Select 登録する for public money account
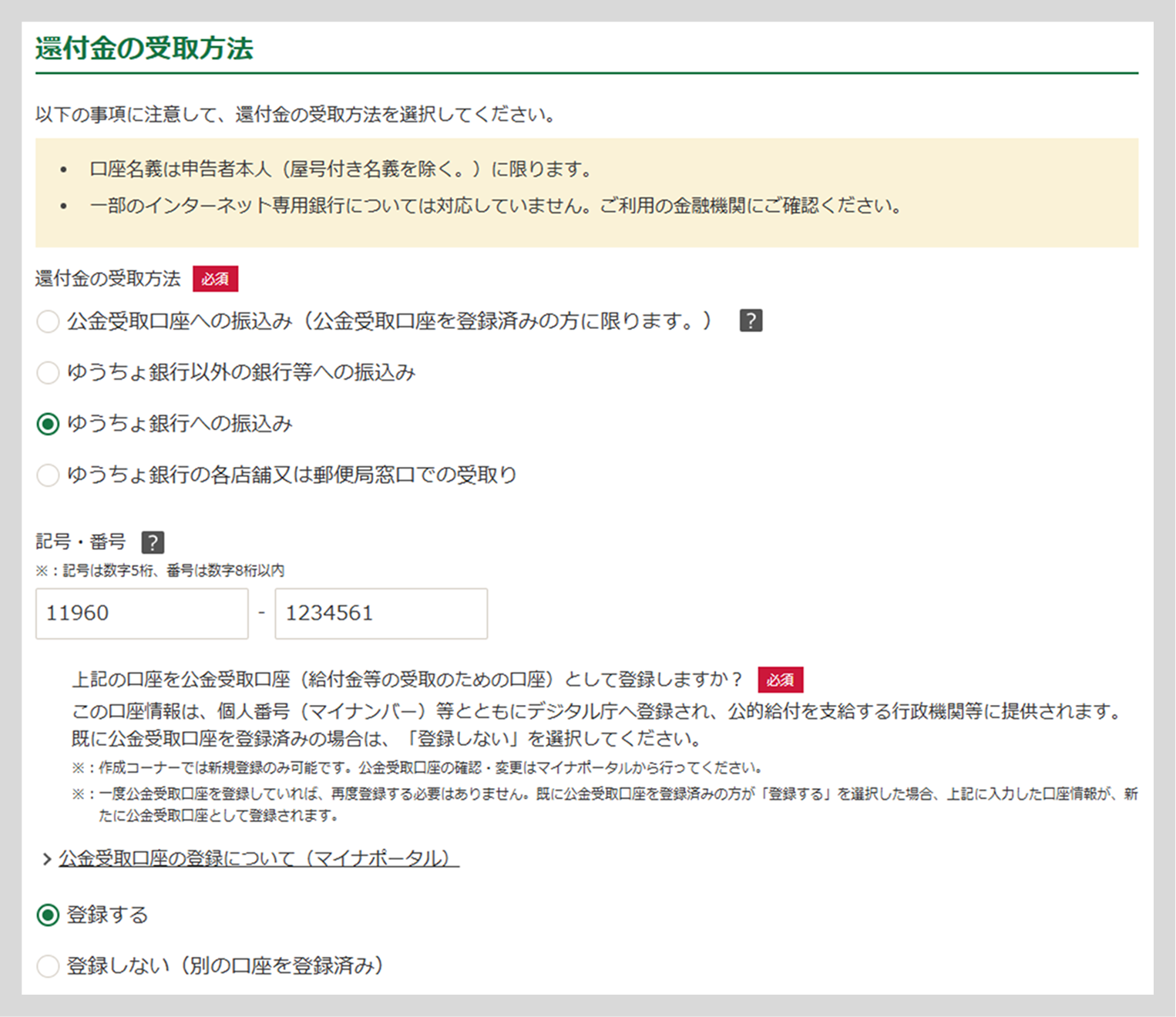The width and height of the screenshot is (1176, 1017). click(48, 915)
